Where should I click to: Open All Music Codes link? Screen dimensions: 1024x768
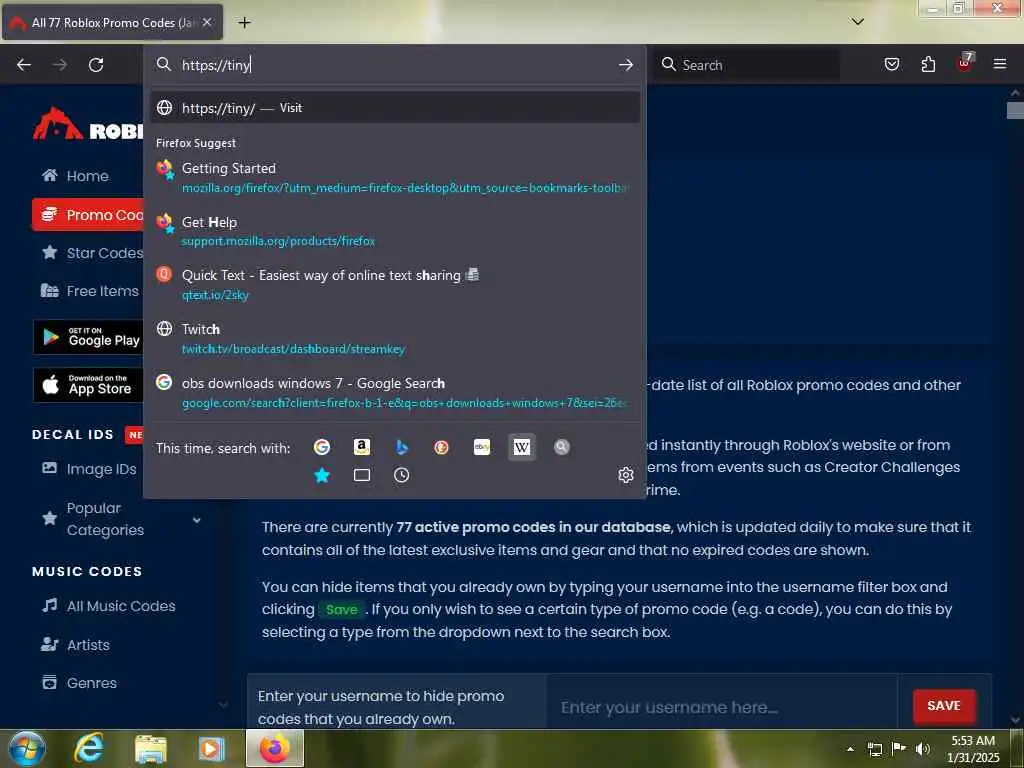(108, 606)
